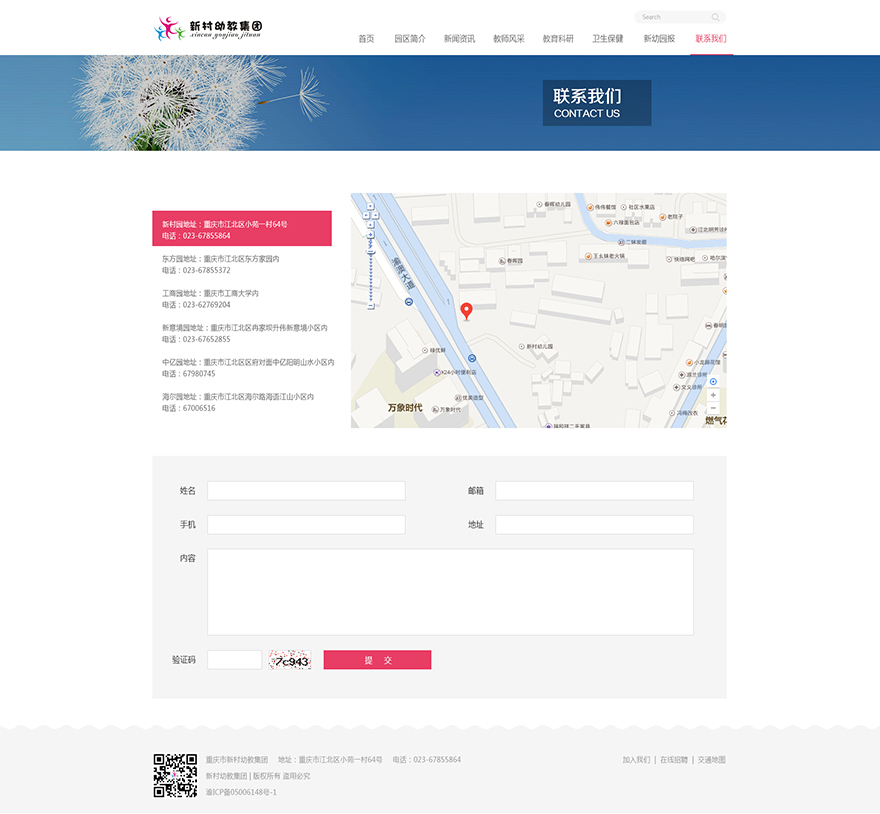This screenshot has width=880, height=814.
Task: Open 卫生保健 menu item
Action: [x=608, y=39]
